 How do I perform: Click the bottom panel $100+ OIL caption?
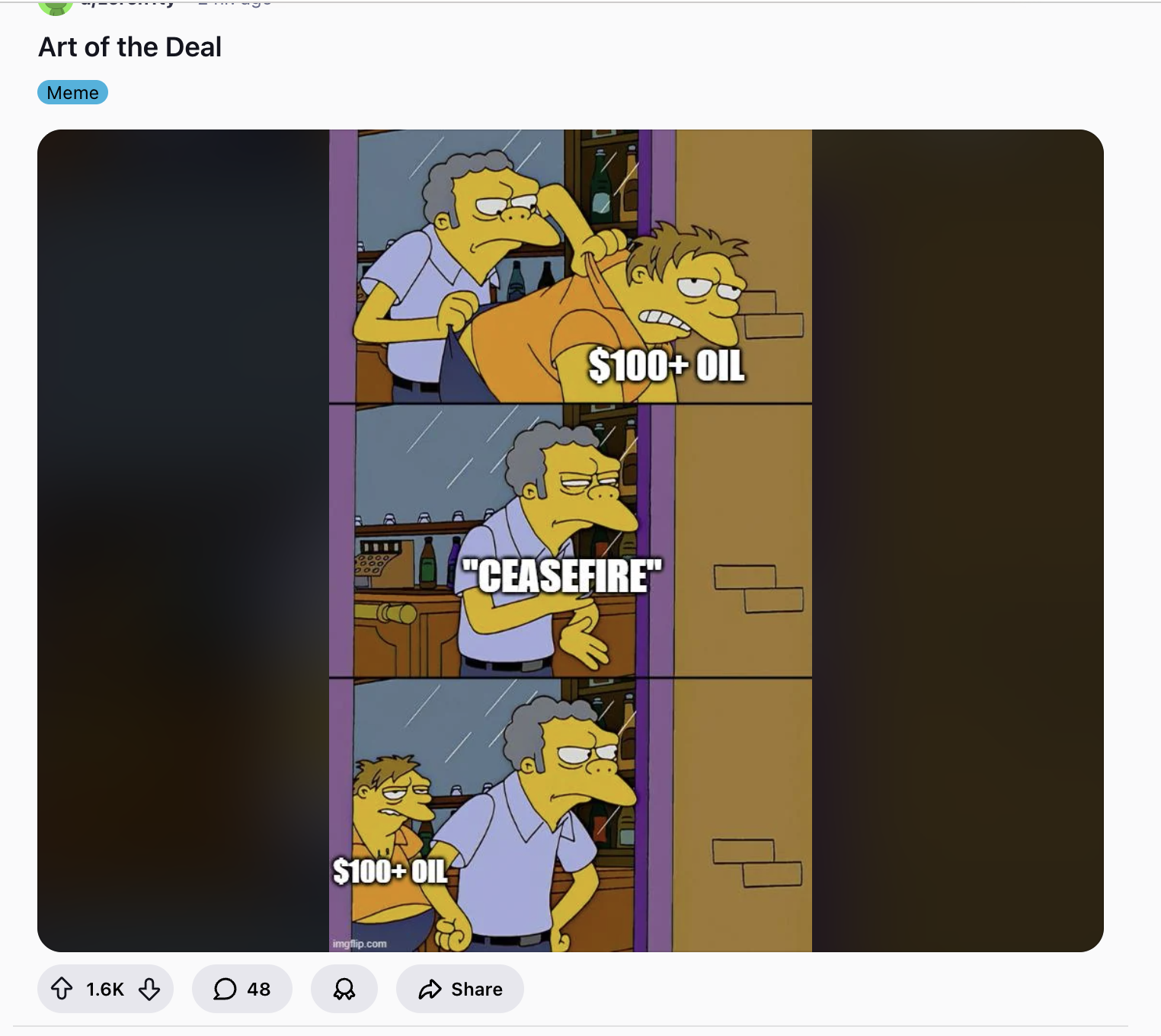tap(390, 871)
